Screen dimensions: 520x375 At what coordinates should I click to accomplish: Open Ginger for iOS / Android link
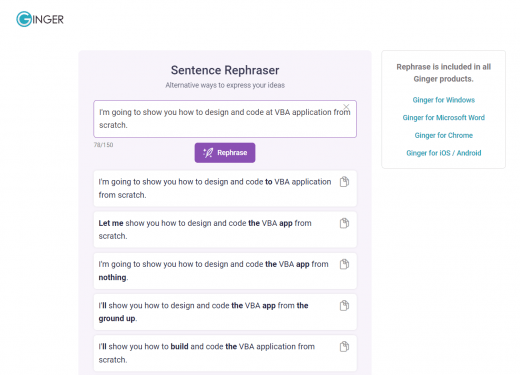[x=444, y=153]
